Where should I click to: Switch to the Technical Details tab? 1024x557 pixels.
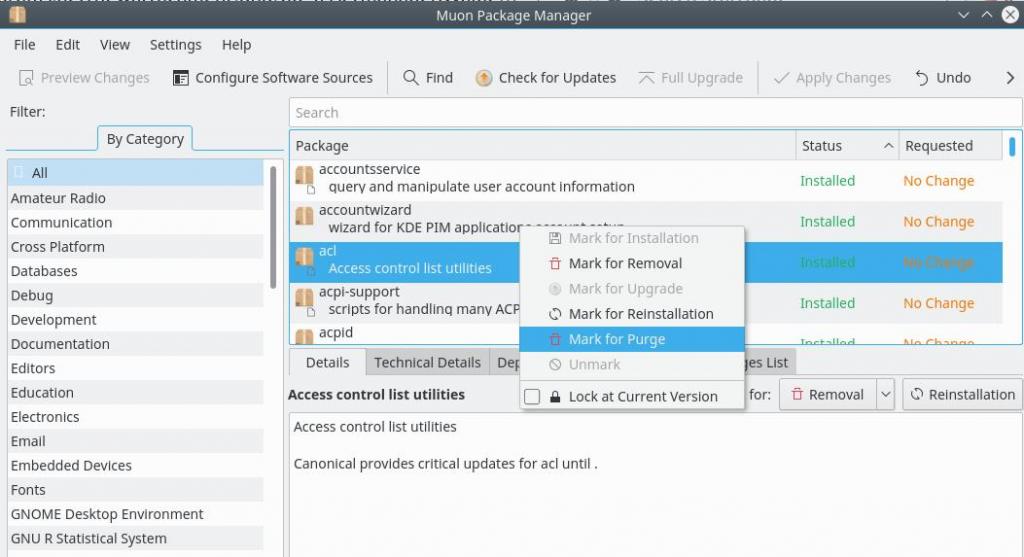click(427, 363)
